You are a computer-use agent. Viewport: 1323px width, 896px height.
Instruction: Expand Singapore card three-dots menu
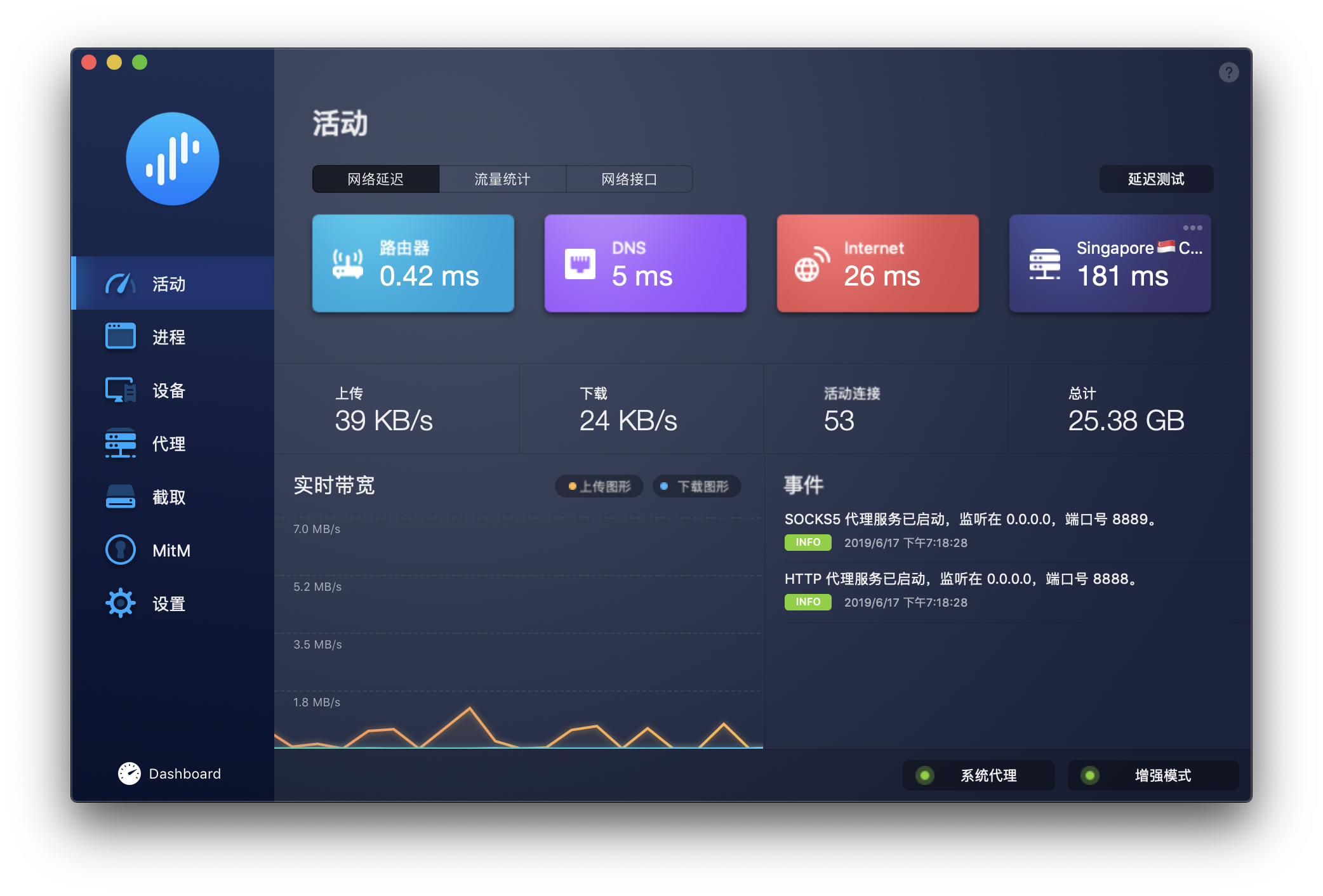[x=1192, y=228]
